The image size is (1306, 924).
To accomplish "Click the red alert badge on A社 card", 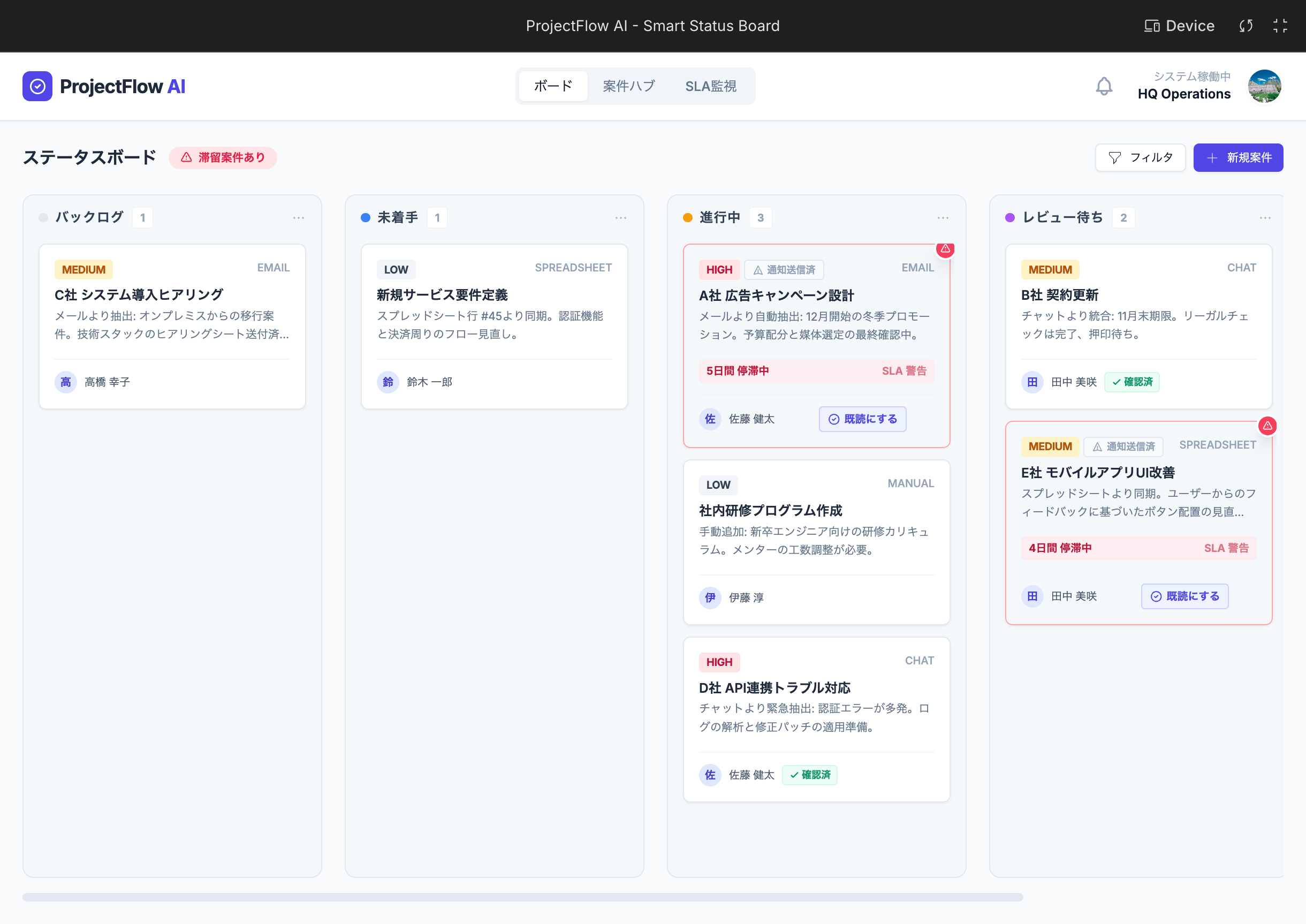I will pyautogui.click(x=945, y=248).
